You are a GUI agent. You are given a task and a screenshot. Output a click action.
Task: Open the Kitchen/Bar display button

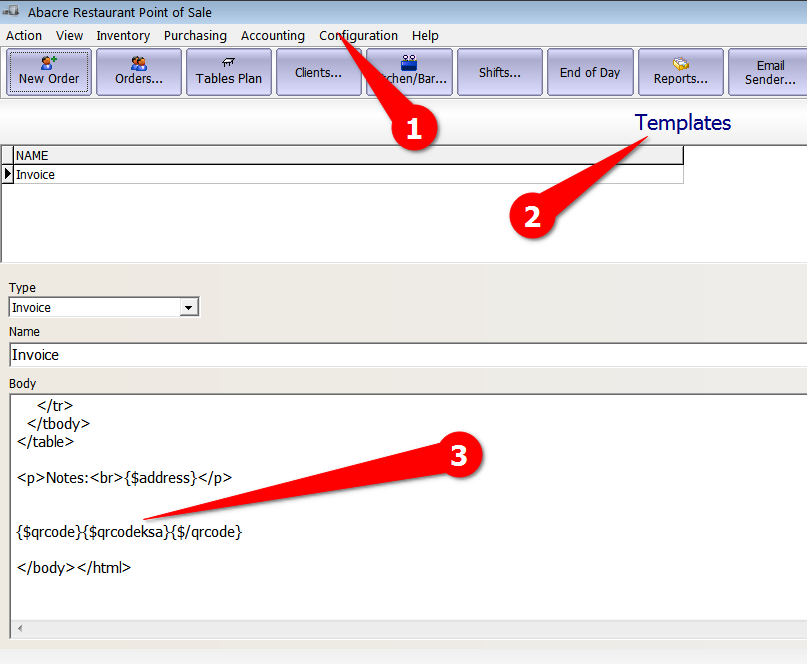point(409,72)
